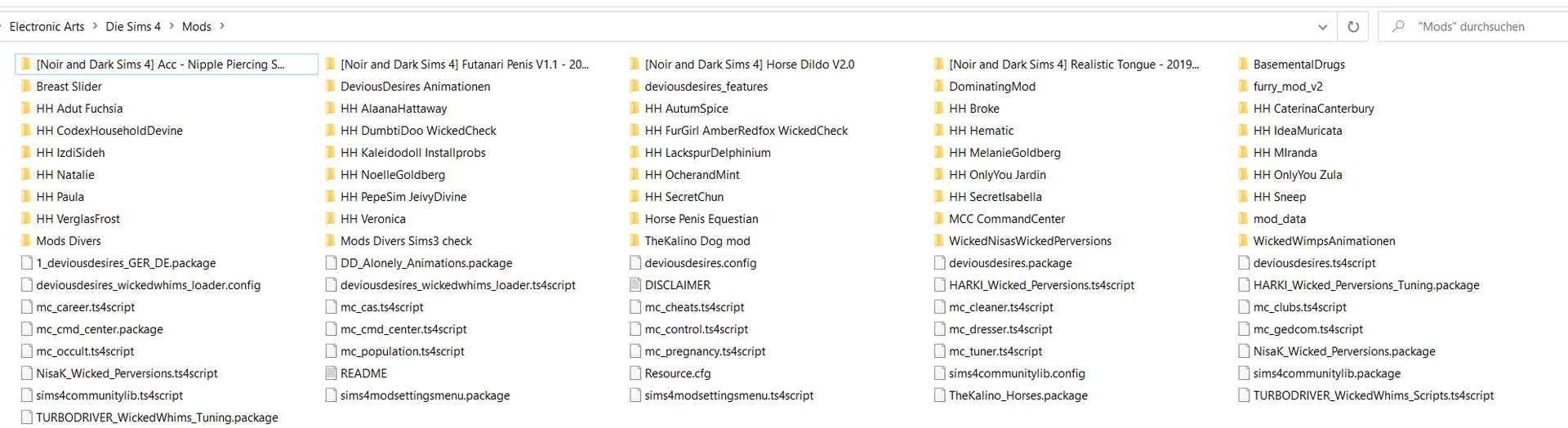The height and width of the screenshot is (428, 1568).
Task: Select DominatingMod folder icon
Action: 939,87
